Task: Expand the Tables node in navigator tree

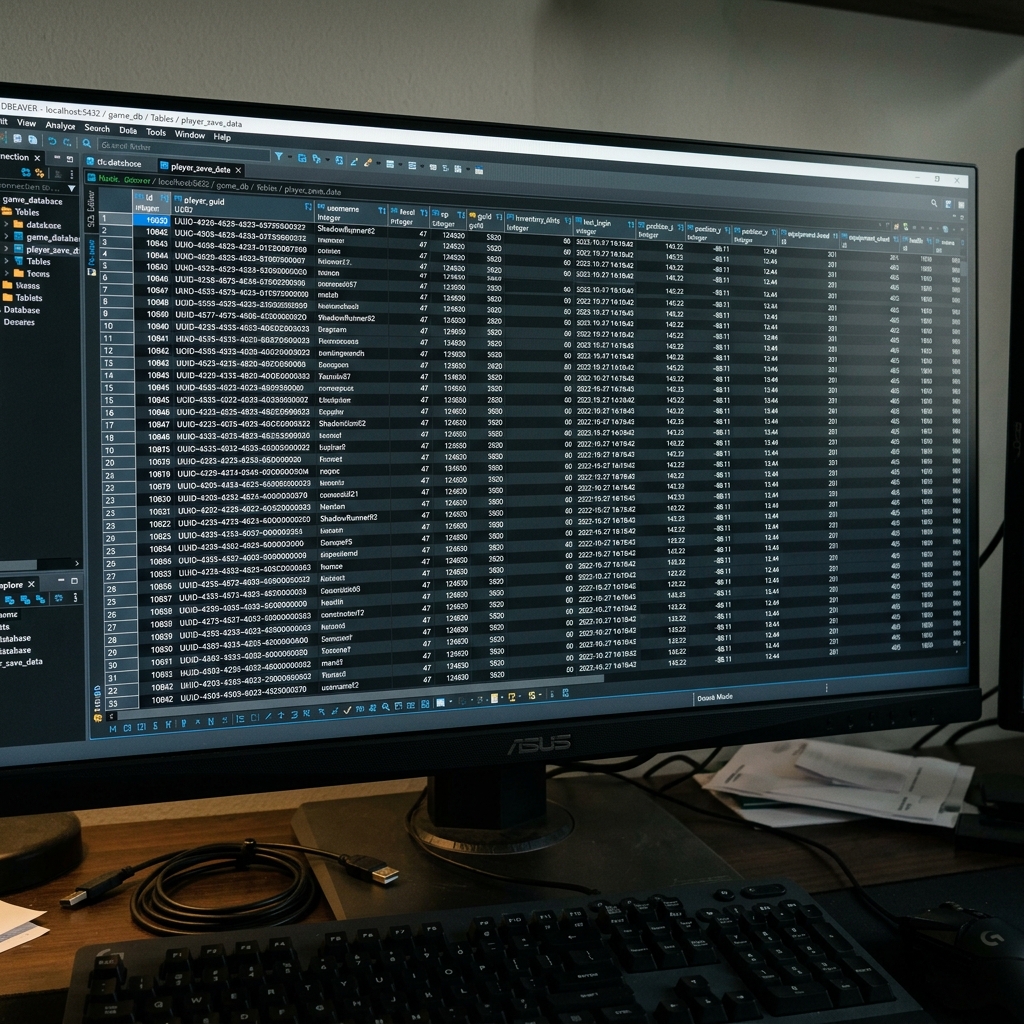Action: 7,261
